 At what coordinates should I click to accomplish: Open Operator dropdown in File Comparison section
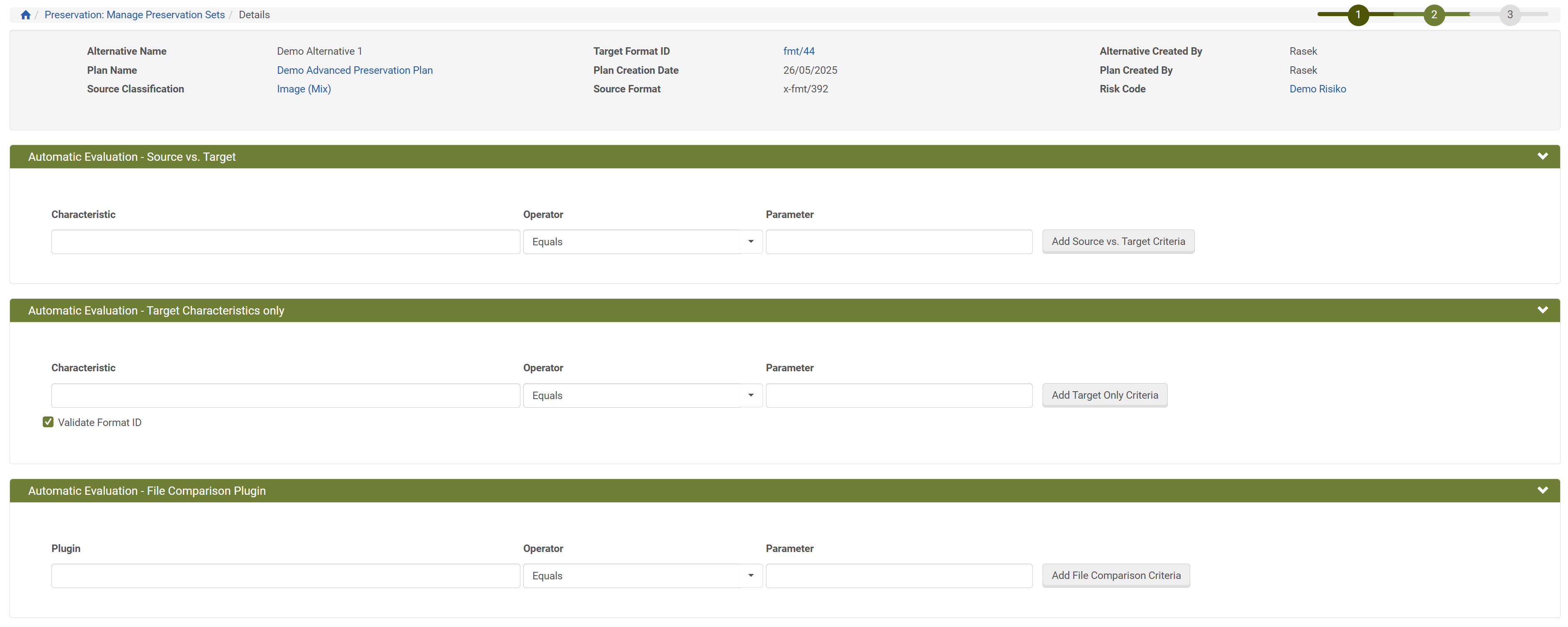642,575
